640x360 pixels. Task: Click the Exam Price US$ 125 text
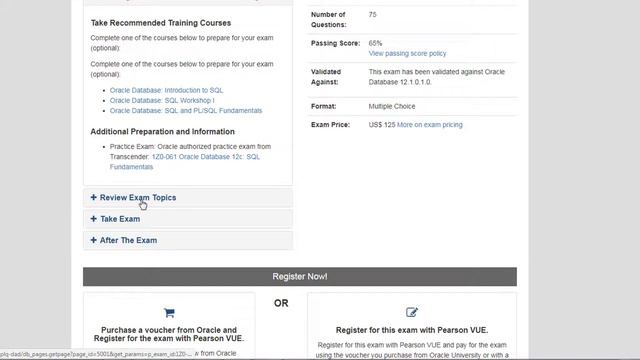[x=382, y=125]
